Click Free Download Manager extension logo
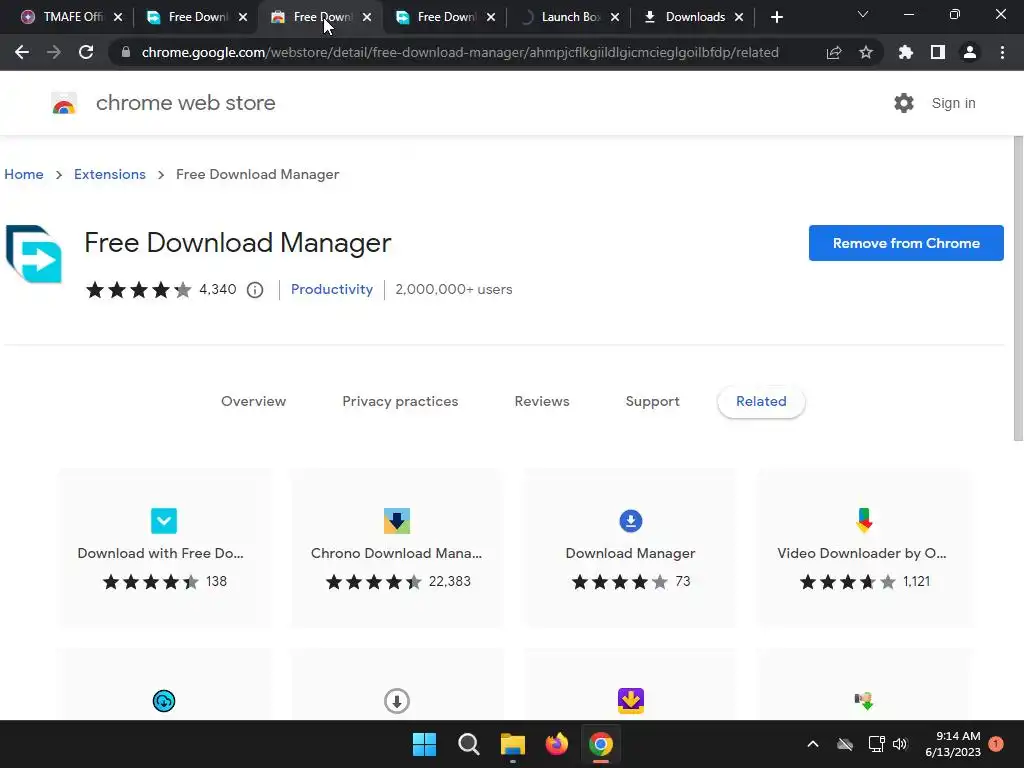1024x768 pixels. click(34, 254)
